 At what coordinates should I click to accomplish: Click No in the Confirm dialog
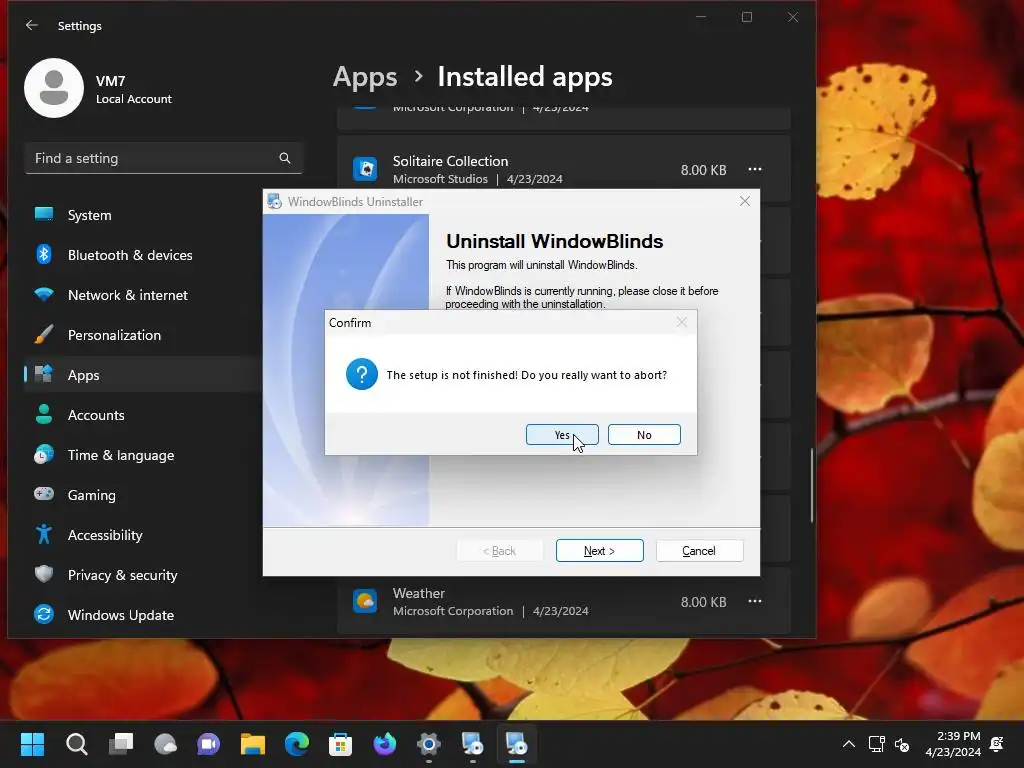tap(644, 435)
